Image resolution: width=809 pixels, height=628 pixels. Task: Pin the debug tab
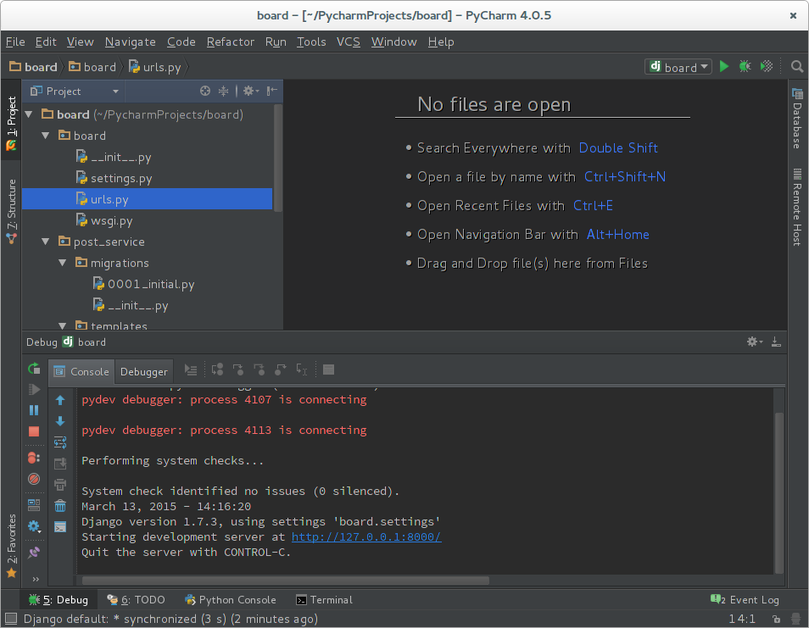click(x=34, y=553)
